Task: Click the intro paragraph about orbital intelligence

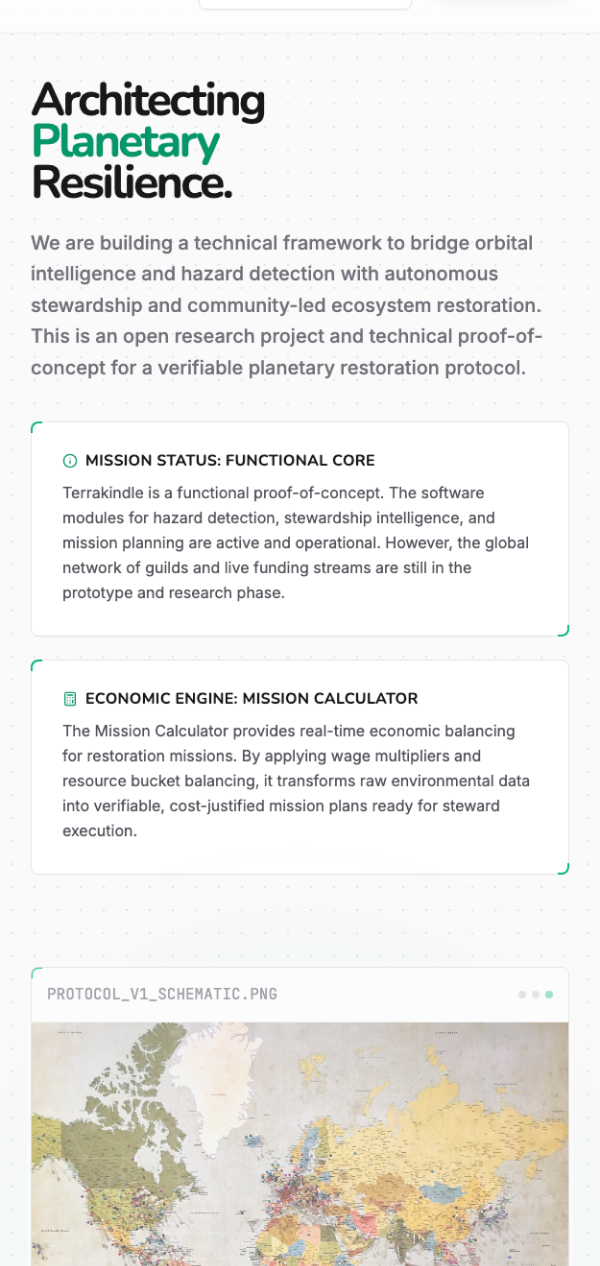Action: tap(287, 305)
